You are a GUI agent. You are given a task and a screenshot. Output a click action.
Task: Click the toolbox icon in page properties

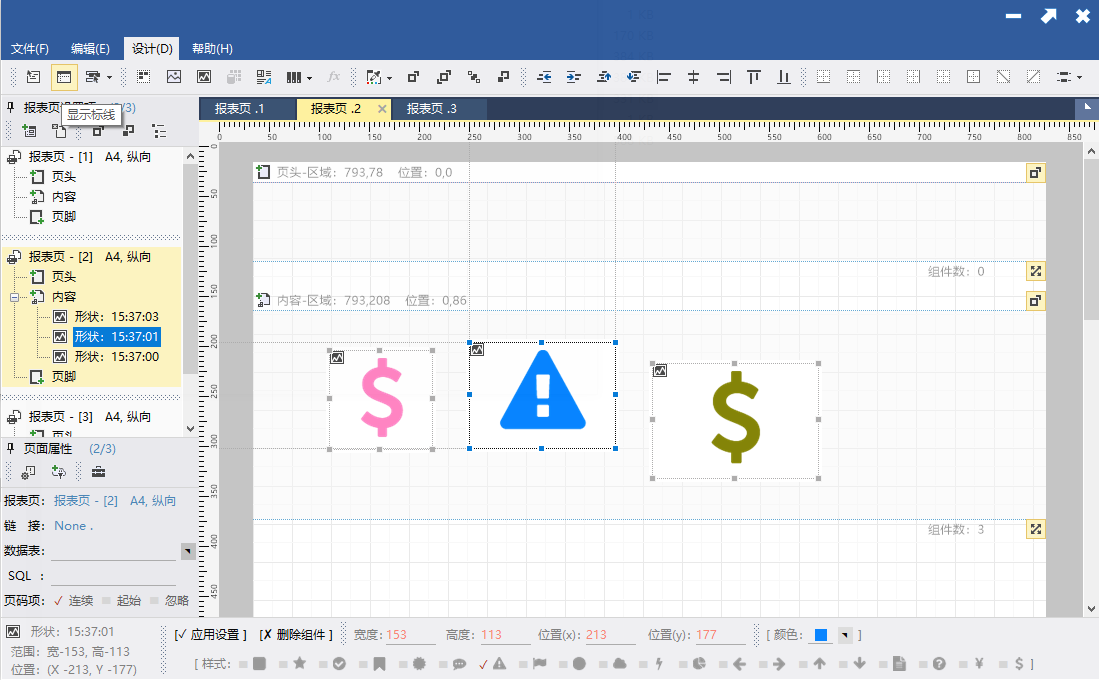click(x=99, y=472)
